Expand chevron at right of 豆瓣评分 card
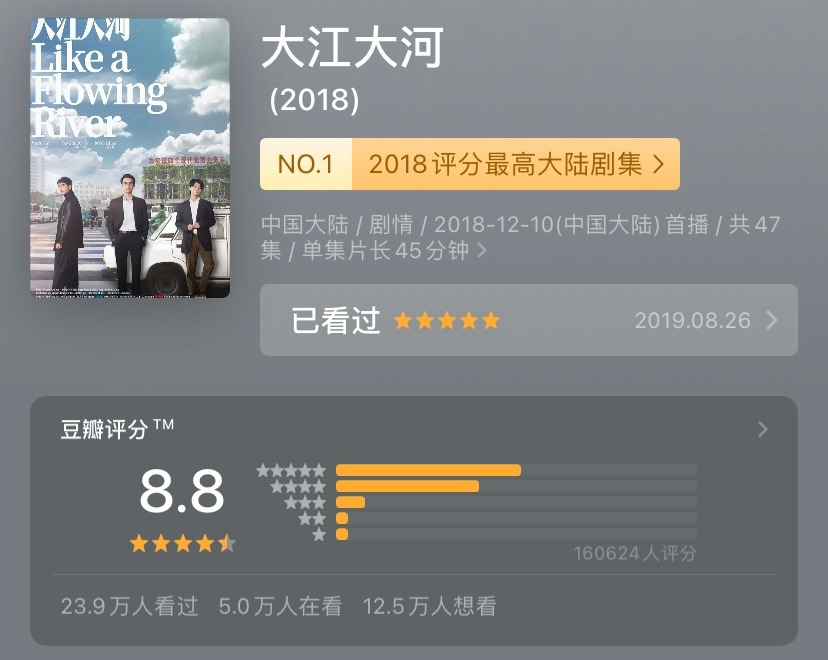828x660 pixels. [x=763, y=429]
